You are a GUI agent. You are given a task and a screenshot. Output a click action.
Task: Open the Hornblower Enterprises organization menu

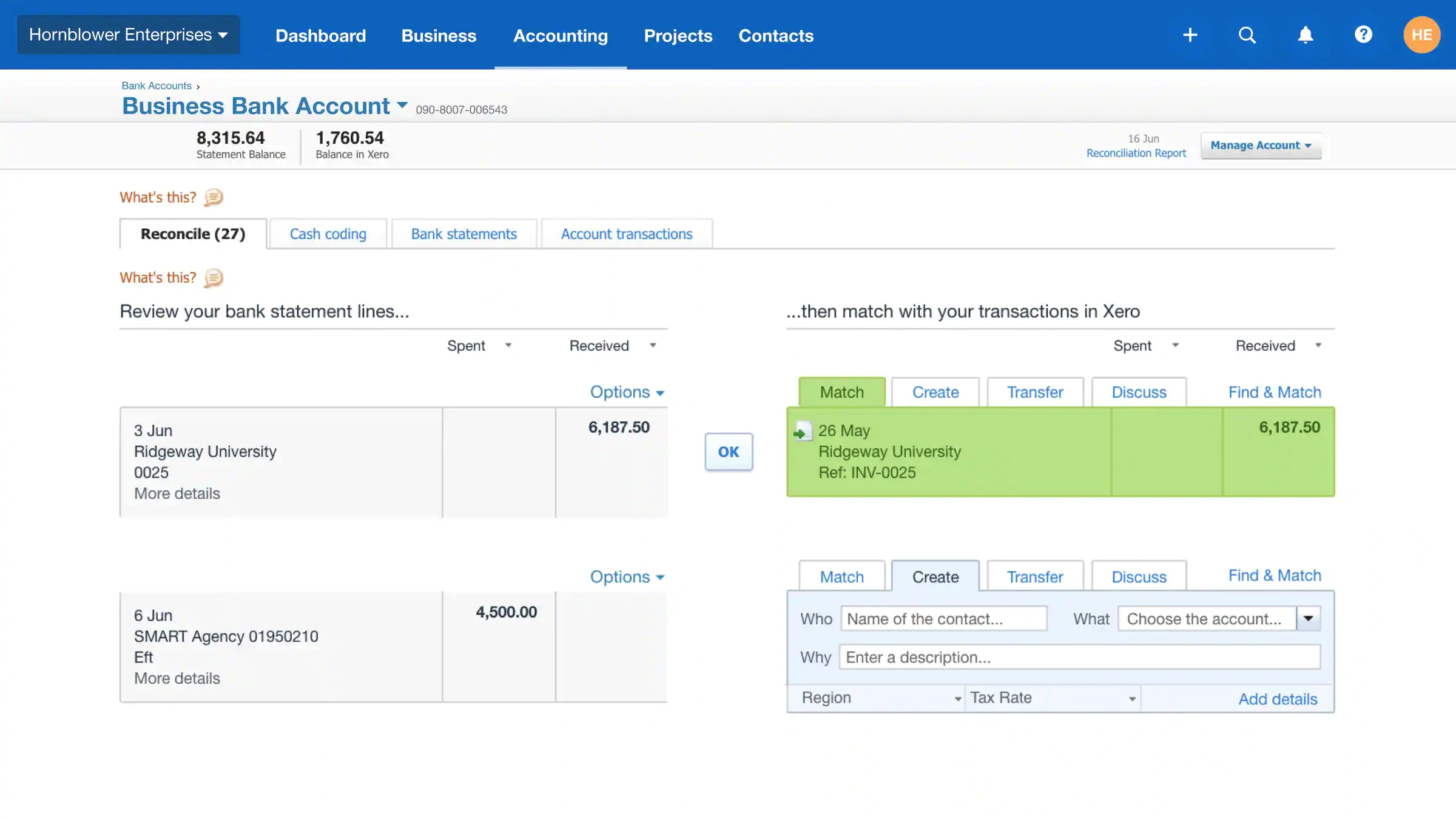coord(128,34)
